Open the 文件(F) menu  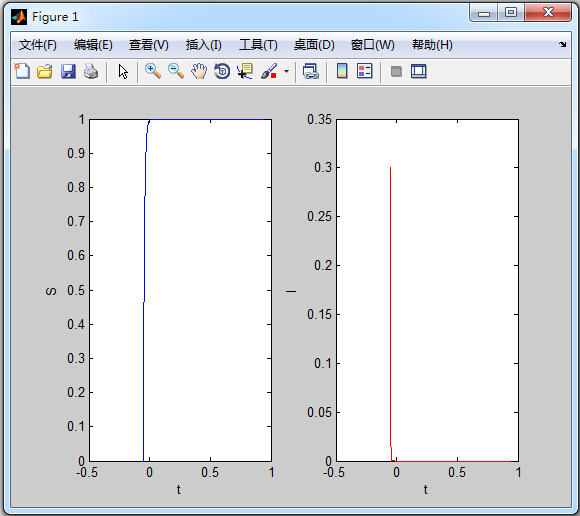[38, 45]
